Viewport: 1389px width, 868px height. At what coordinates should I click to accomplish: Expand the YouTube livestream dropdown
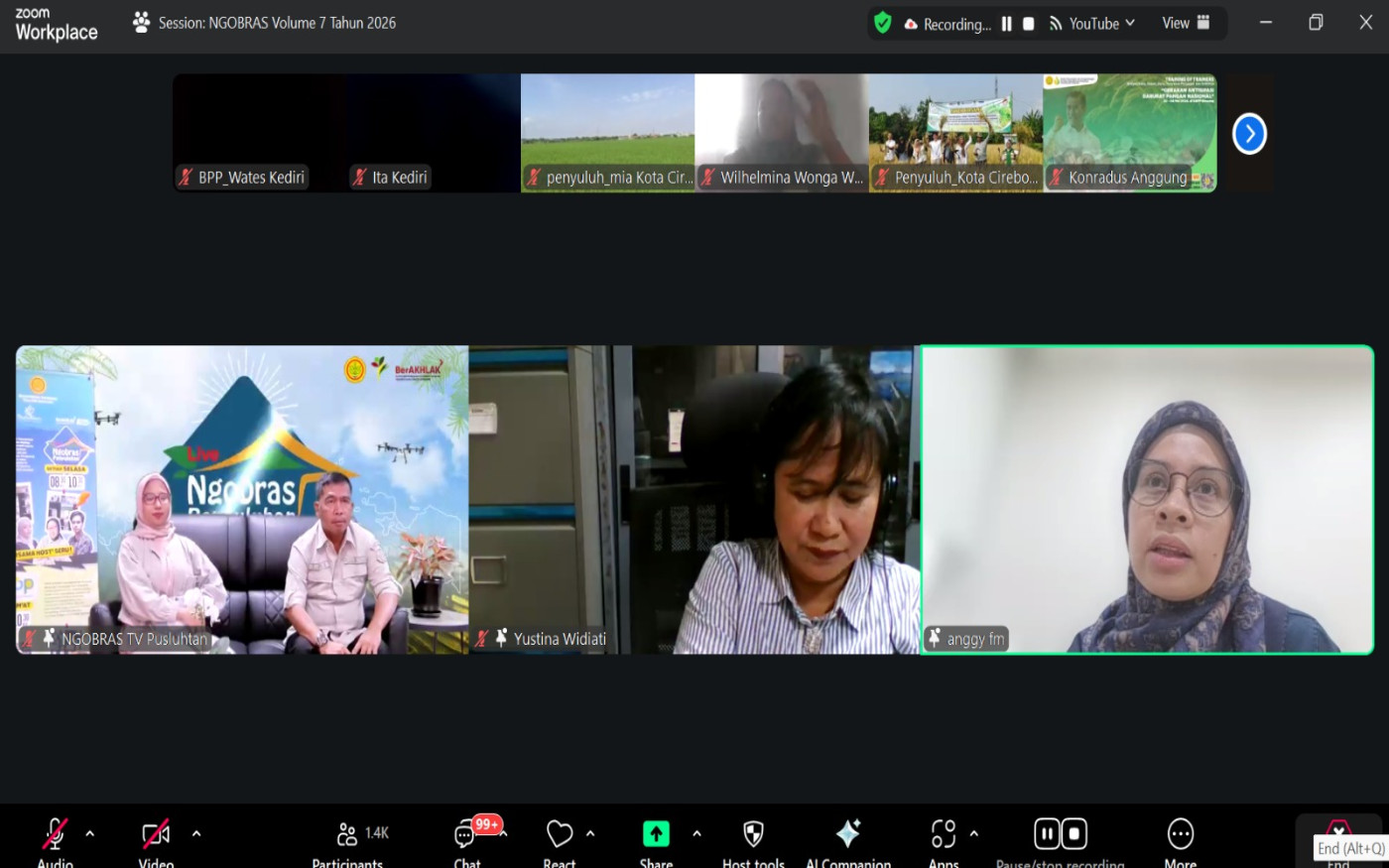pyautogui.click(x=1130, y=23)
